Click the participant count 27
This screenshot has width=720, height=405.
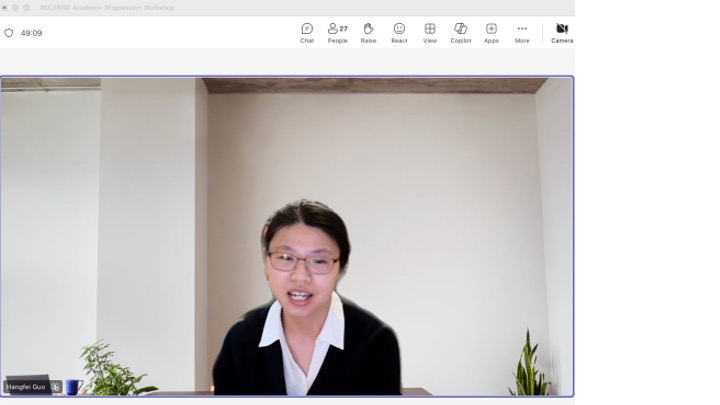point(344,29)
